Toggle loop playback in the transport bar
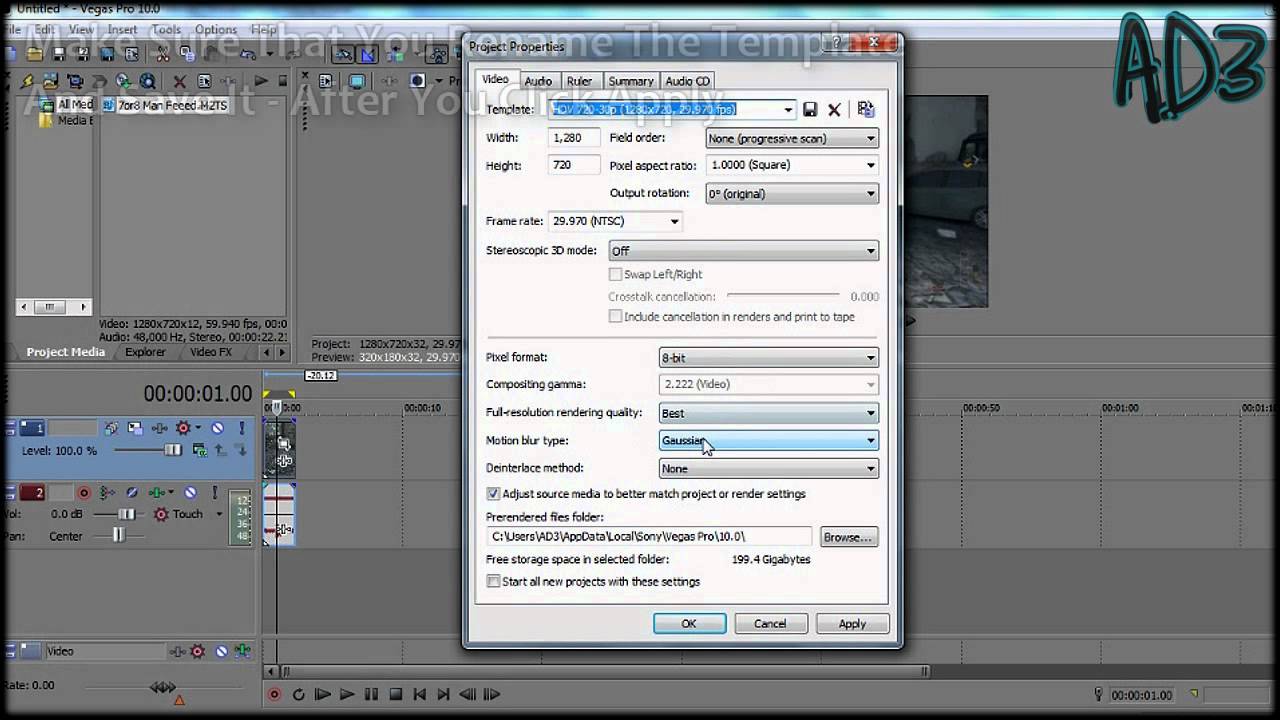 298,694
